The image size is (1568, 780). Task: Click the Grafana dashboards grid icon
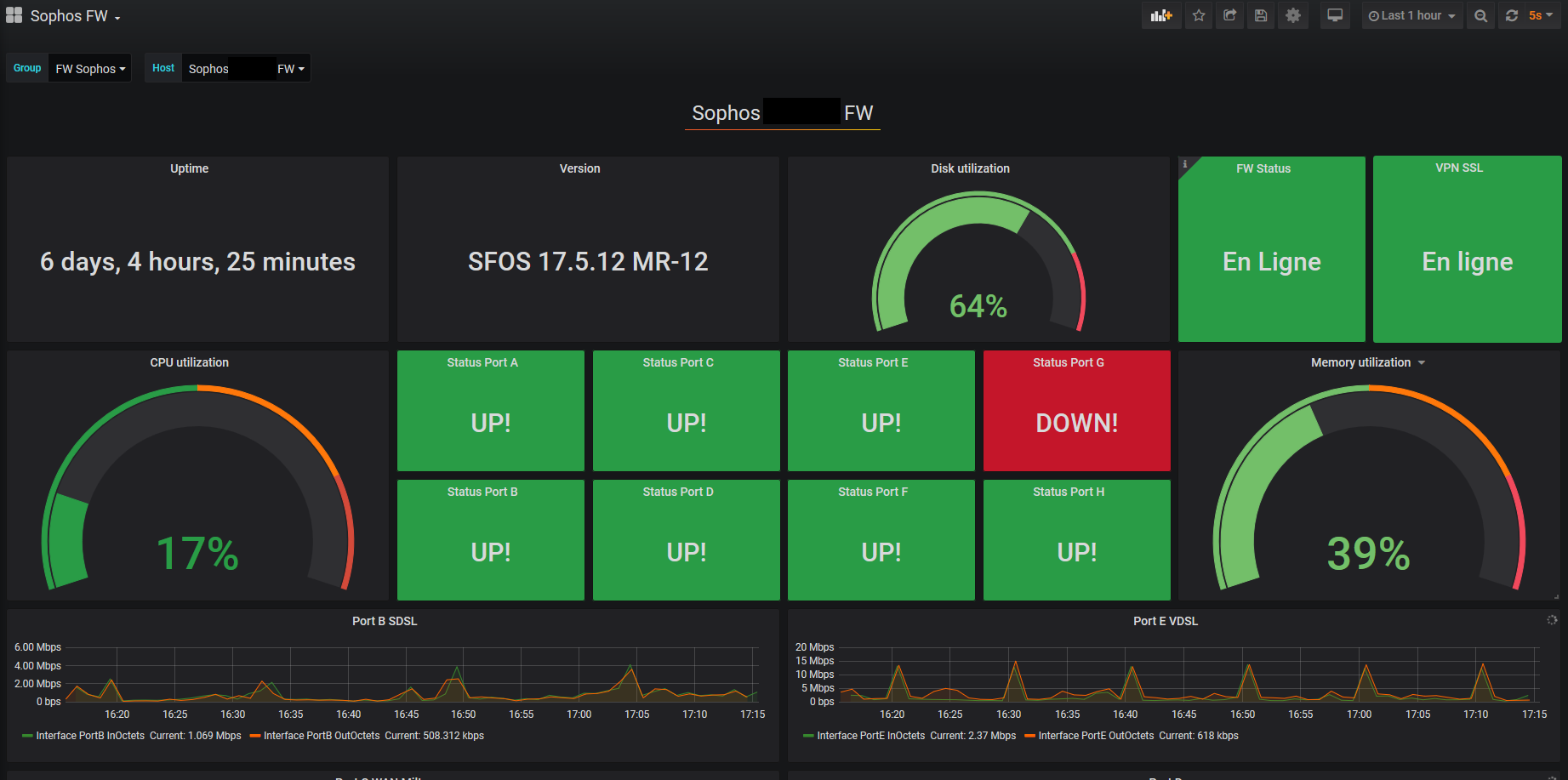click(x=14, y=15)
